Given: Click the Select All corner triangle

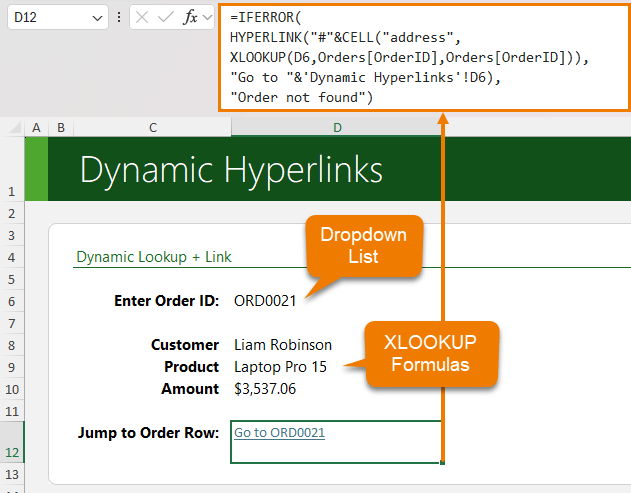Looking at the screenshot, I should [15, 128].
